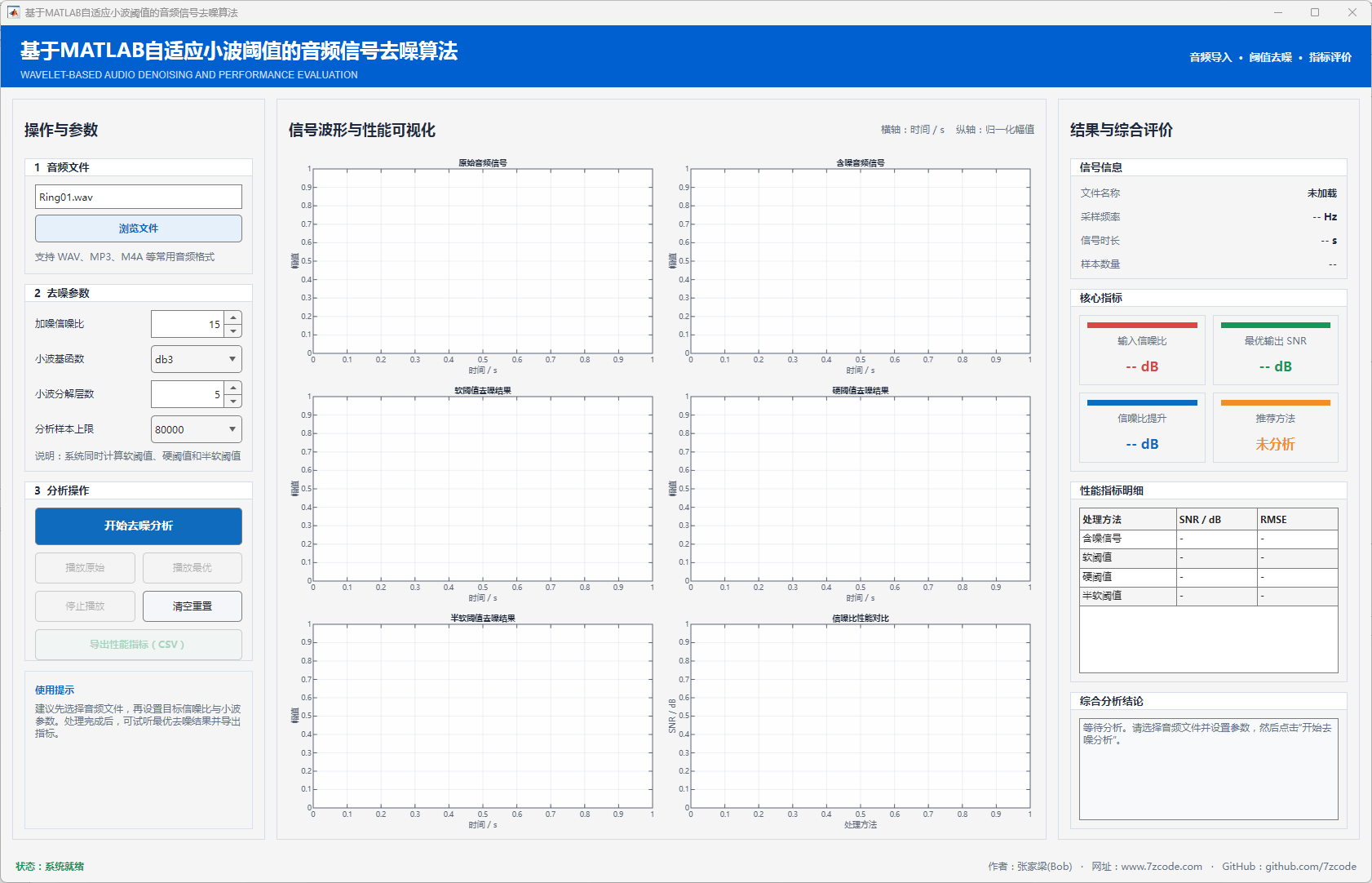Select the 软阈值 table row
This screenshot has width=1372, height=883.
(x=1209, y=558)
